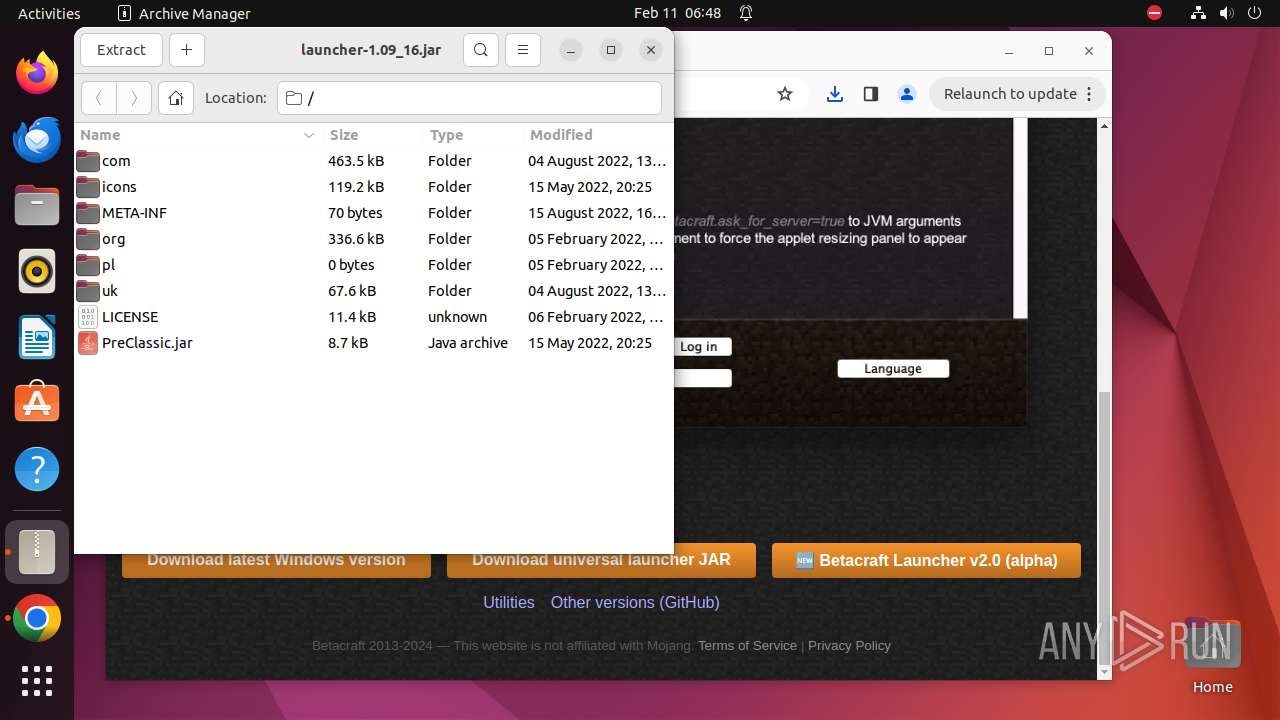
Task: Select the META-INF folder icon
Action: click(x=88, y=213)
